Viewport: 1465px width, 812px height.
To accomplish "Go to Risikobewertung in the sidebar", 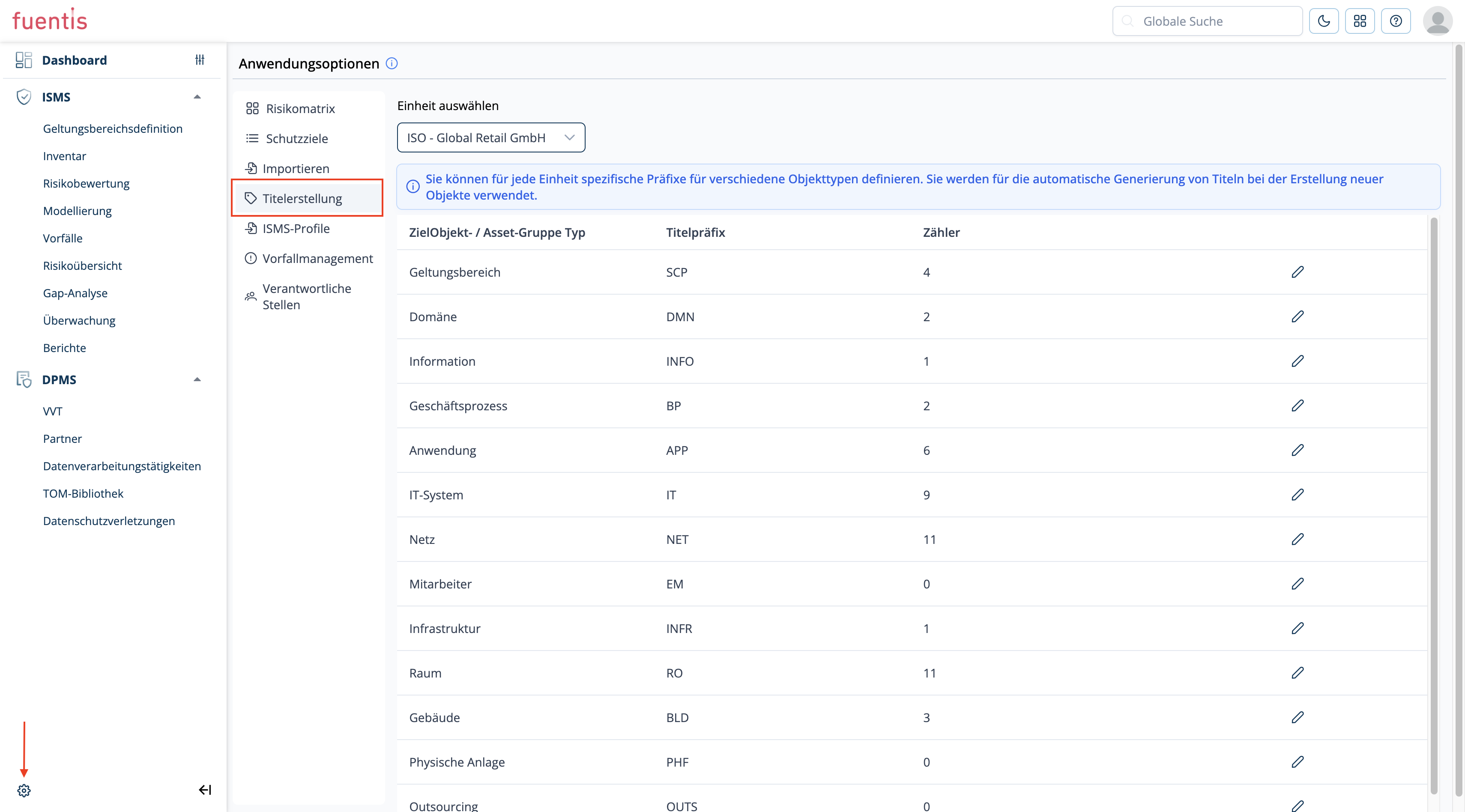I will (86, 183).
